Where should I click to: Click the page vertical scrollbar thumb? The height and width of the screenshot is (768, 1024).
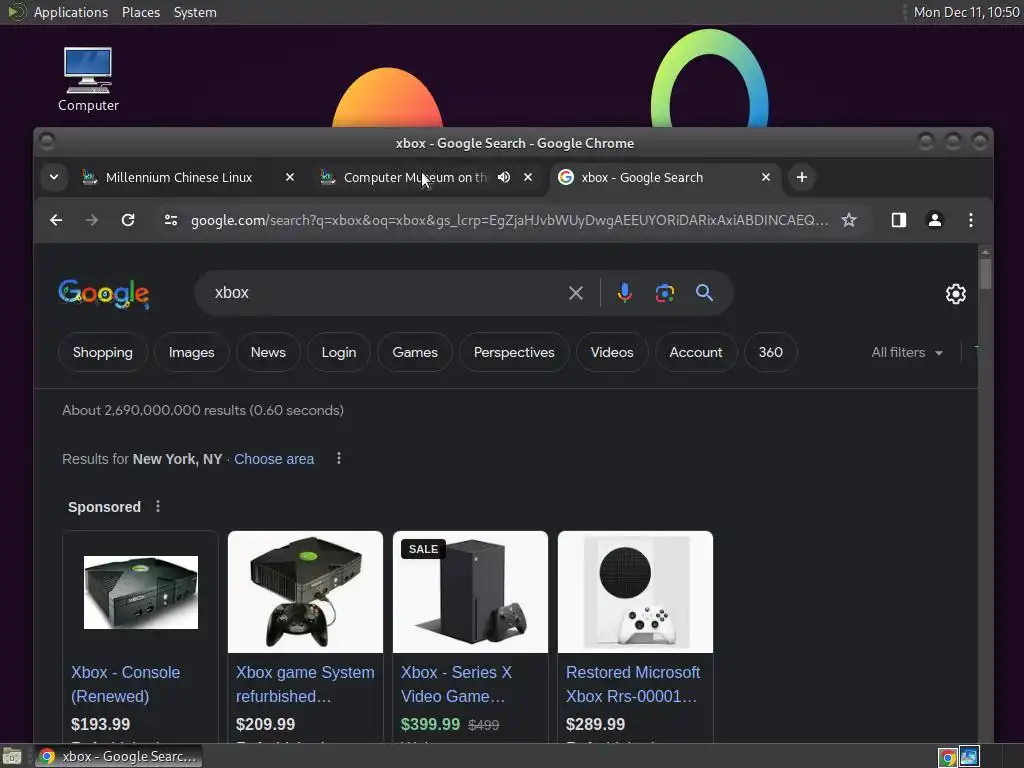(x=985, y=273)
